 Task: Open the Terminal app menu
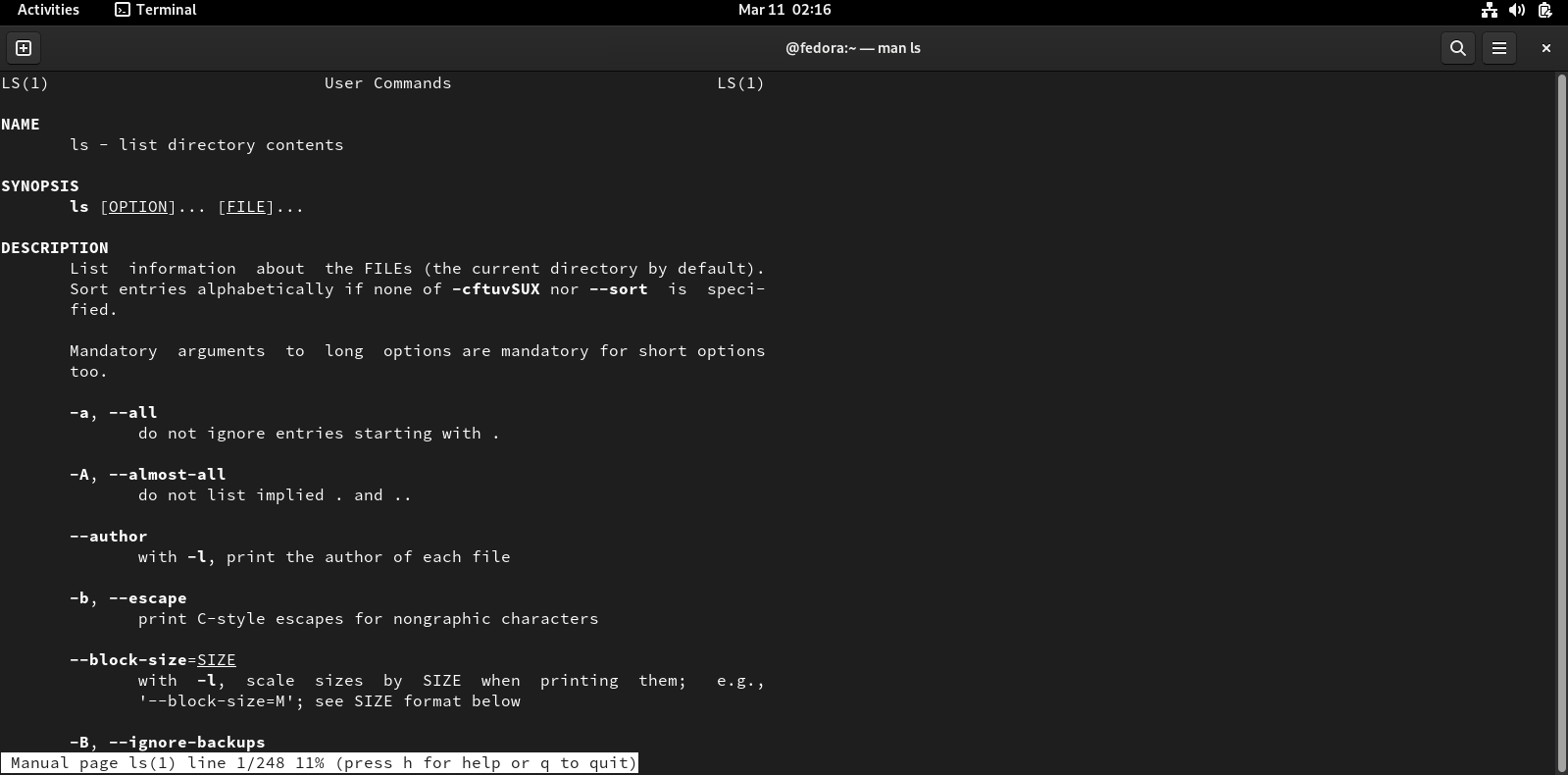[x=156, y=10]
